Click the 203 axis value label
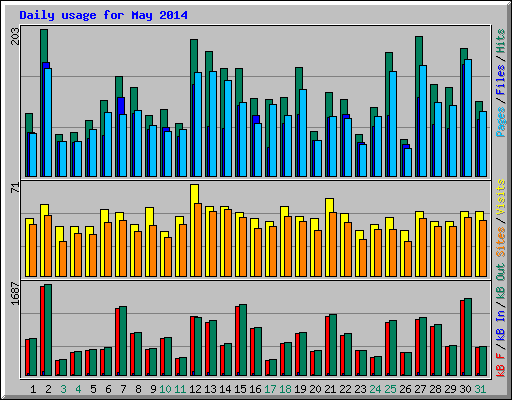The image size is (512, 400). point(15,36)
